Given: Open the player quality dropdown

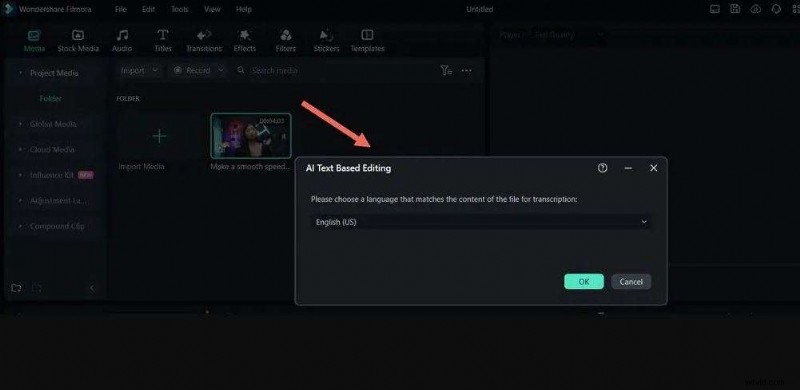Looking at the screenshot, I should tap(568, 35).
